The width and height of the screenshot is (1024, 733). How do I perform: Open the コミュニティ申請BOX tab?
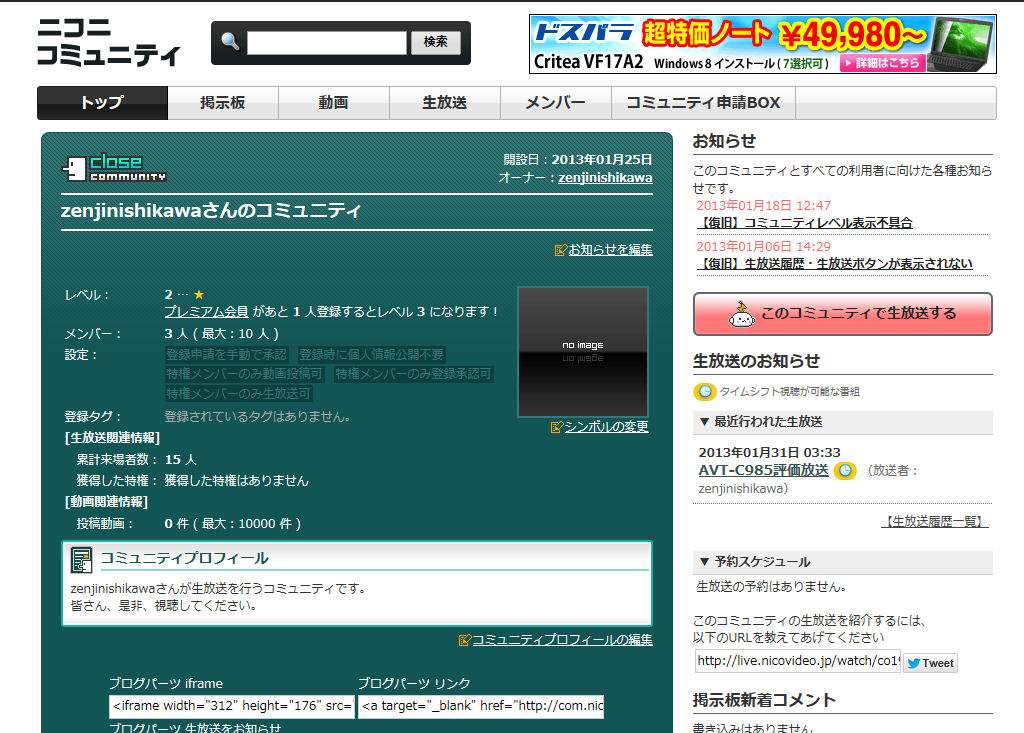703,103
